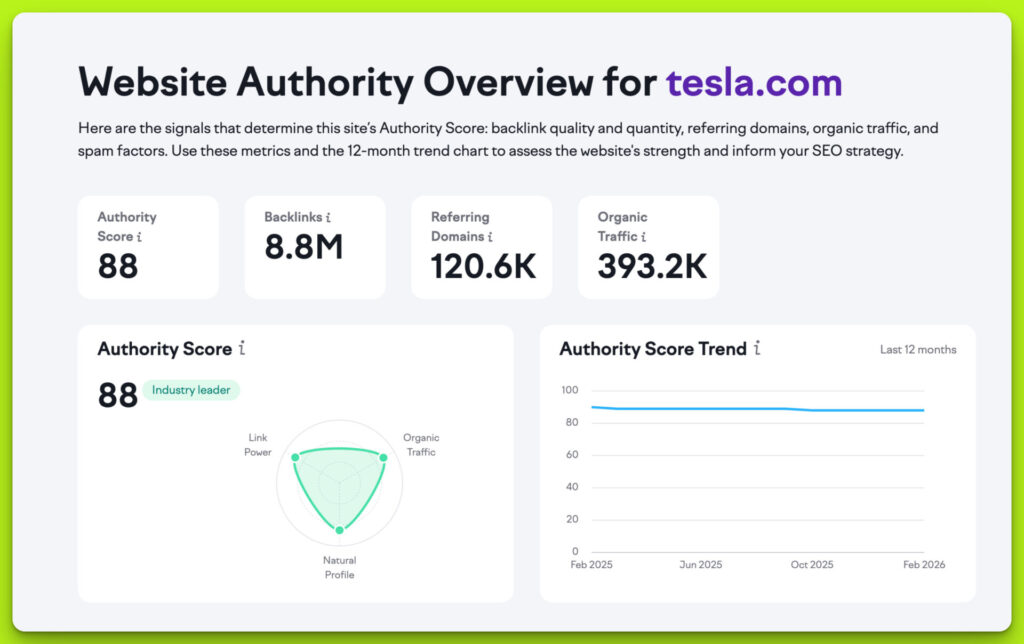Screen dimensions: 1024x644
Task: Visit the tesla.com link in the title
Action: (753, 82)
